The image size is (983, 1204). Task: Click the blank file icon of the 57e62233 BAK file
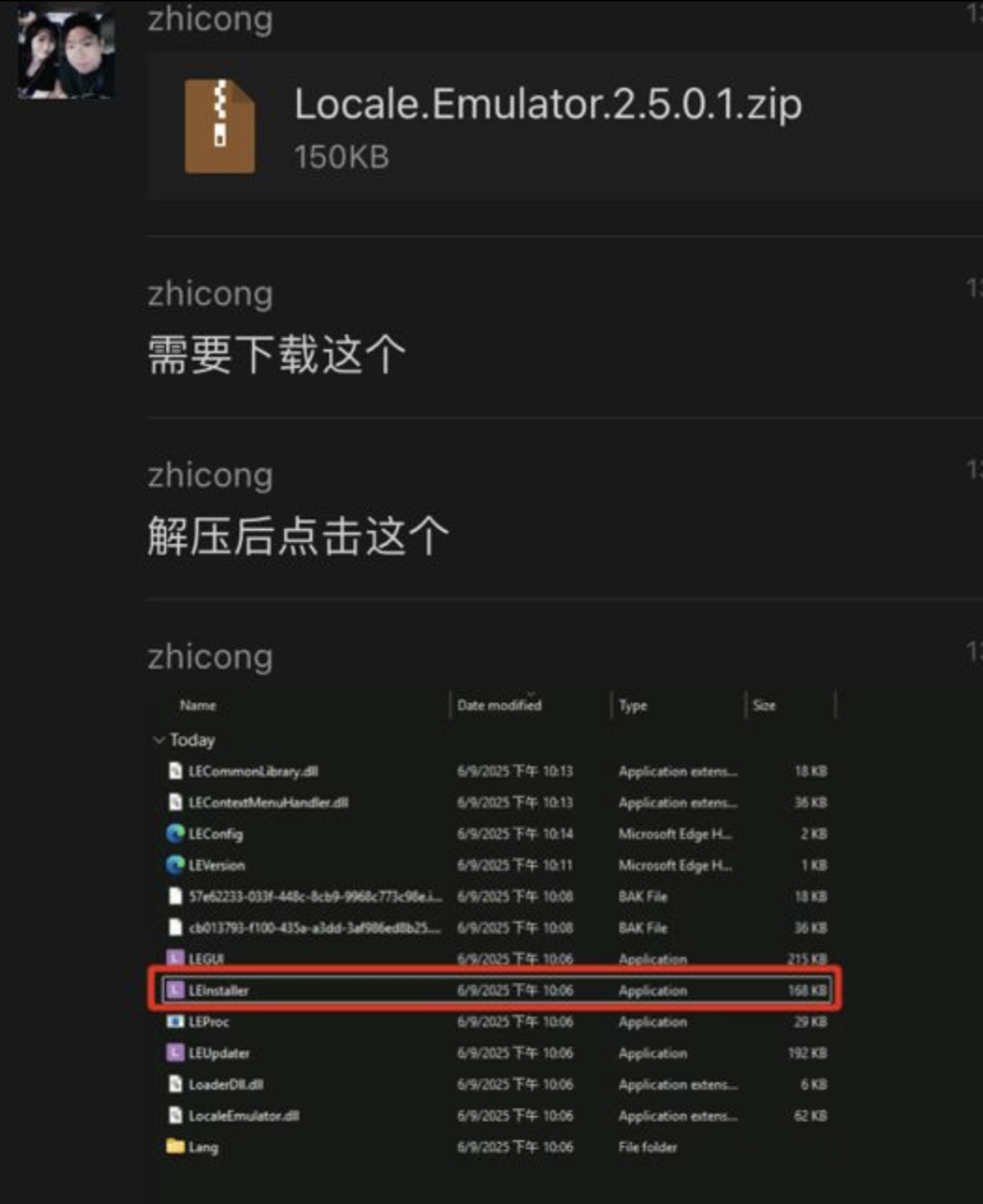click(x=175, y=896)
